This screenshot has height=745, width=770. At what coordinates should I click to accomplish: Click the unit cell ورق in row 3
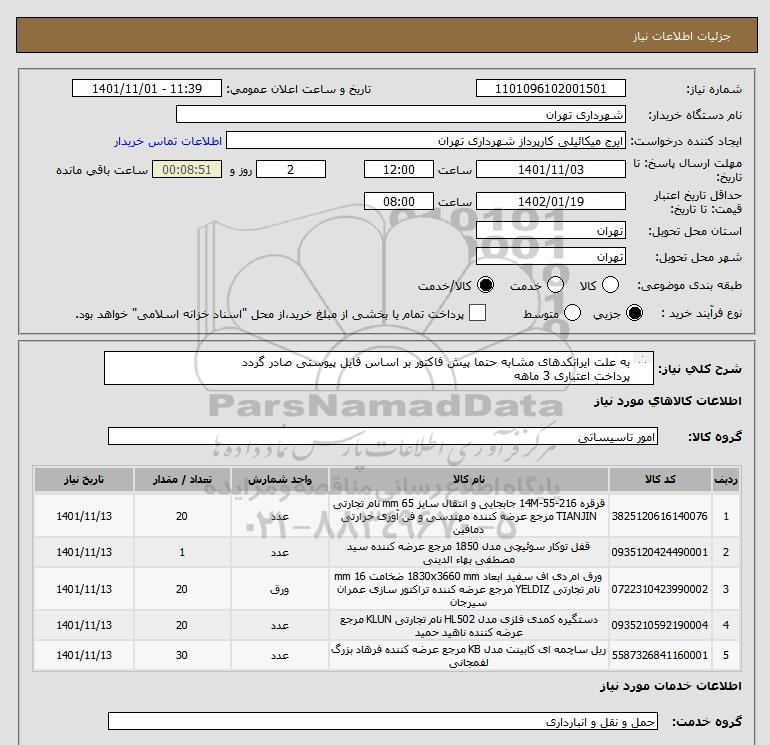[x=279, y=589]
